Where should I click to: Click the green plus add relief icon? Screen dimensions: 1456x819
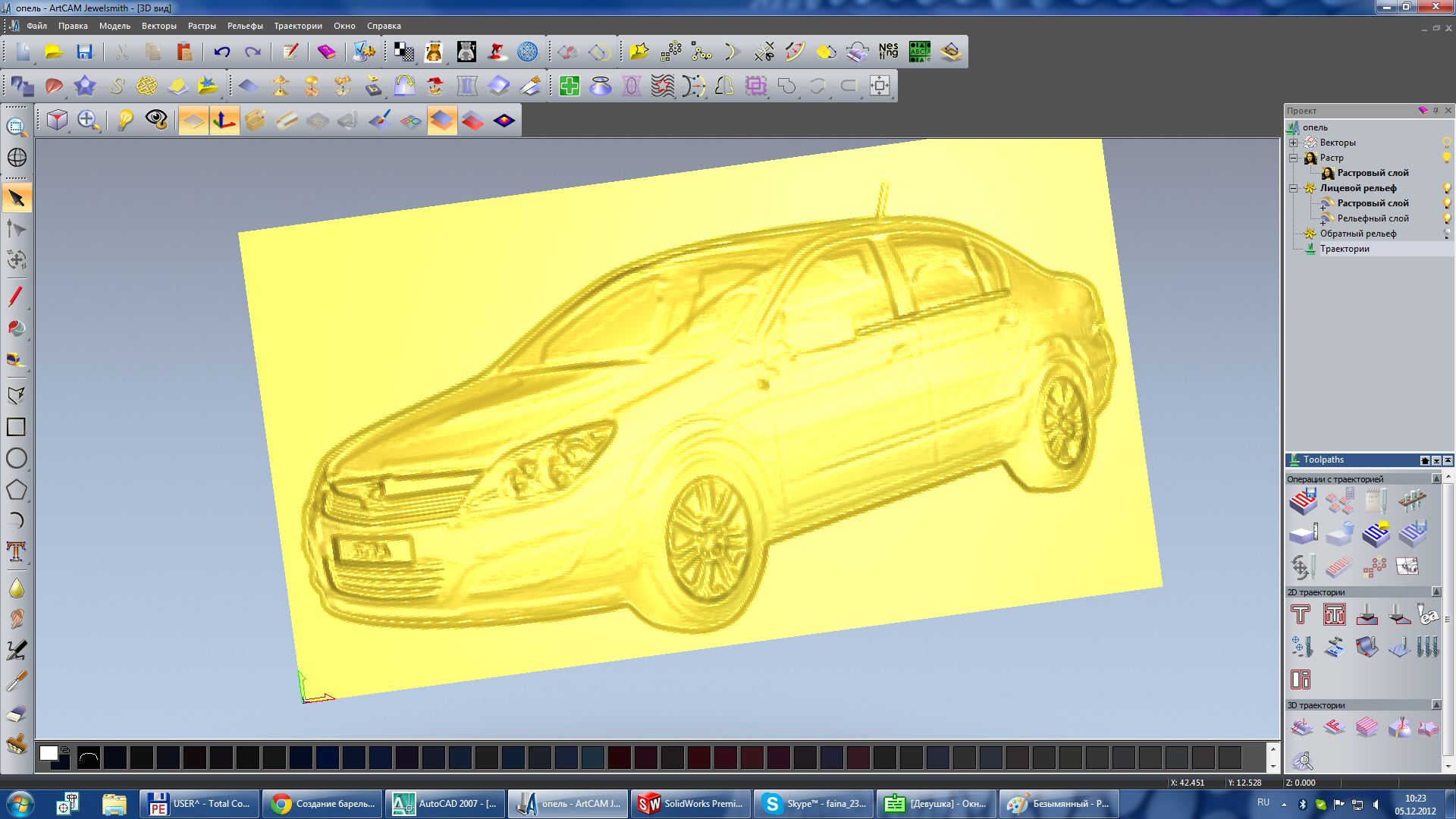point(569,86)
